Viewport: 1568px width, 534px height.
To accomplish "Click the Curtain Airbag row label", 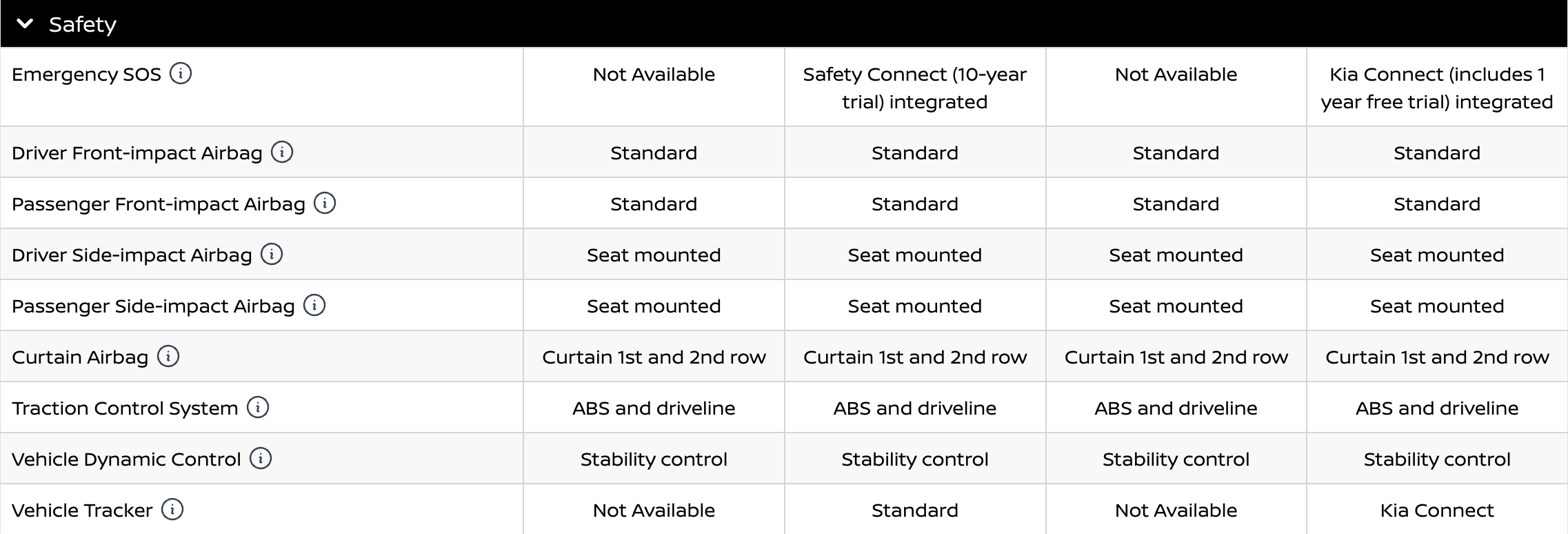I will 80,357.
